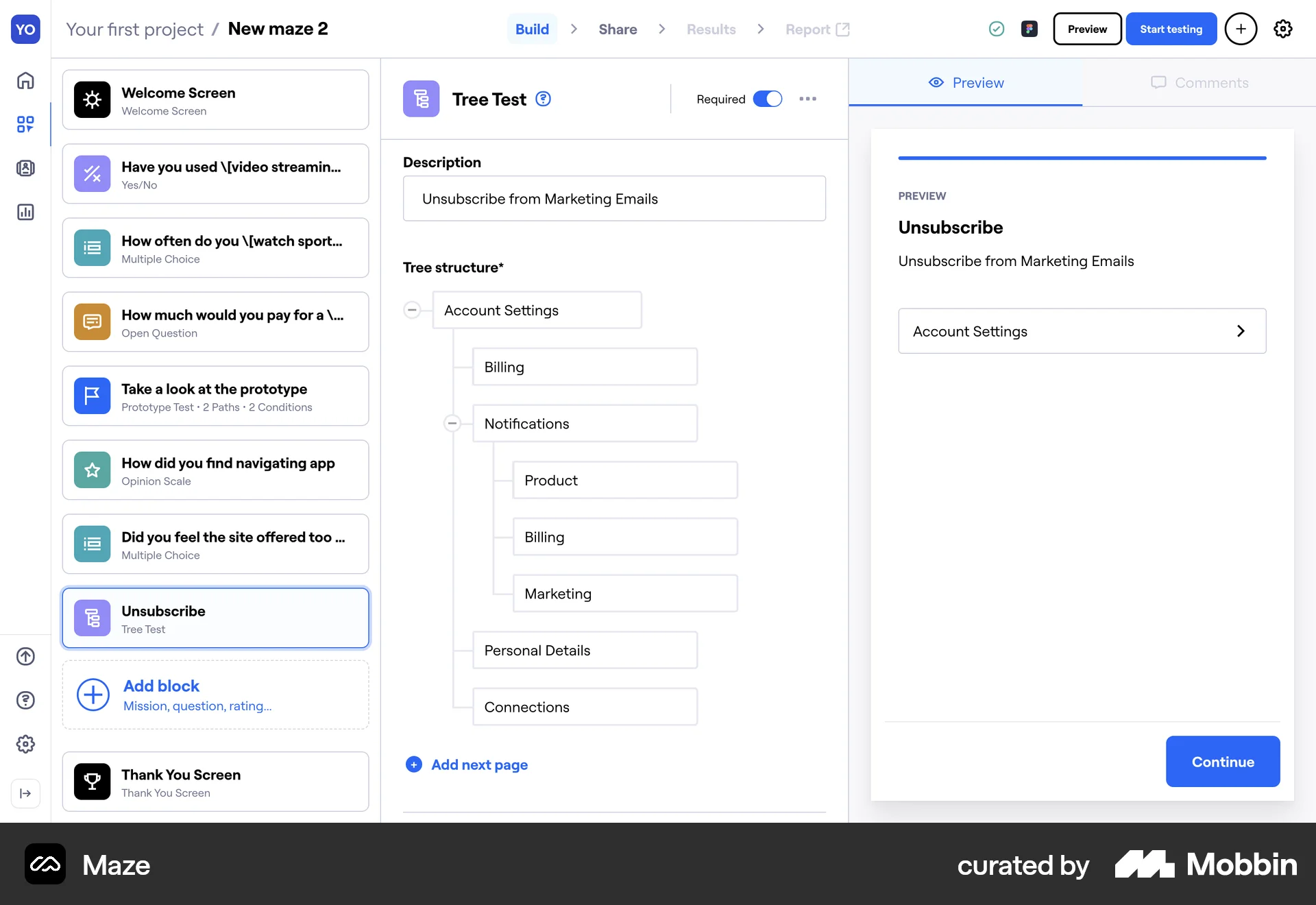Open workspace settings via gear icon
Viewport: 1316px width, 905px height.
pos(1283,29)
